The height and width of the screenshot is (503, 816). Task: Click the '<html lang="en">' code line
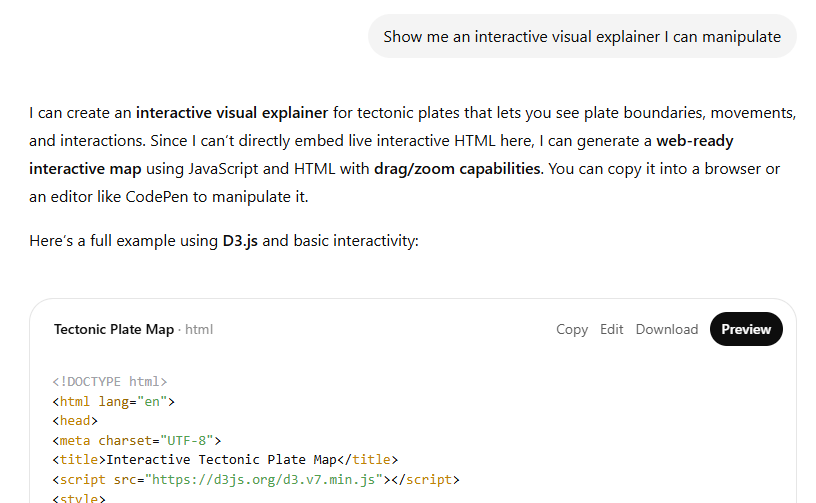pyautogui.click(x=113, y=402)
